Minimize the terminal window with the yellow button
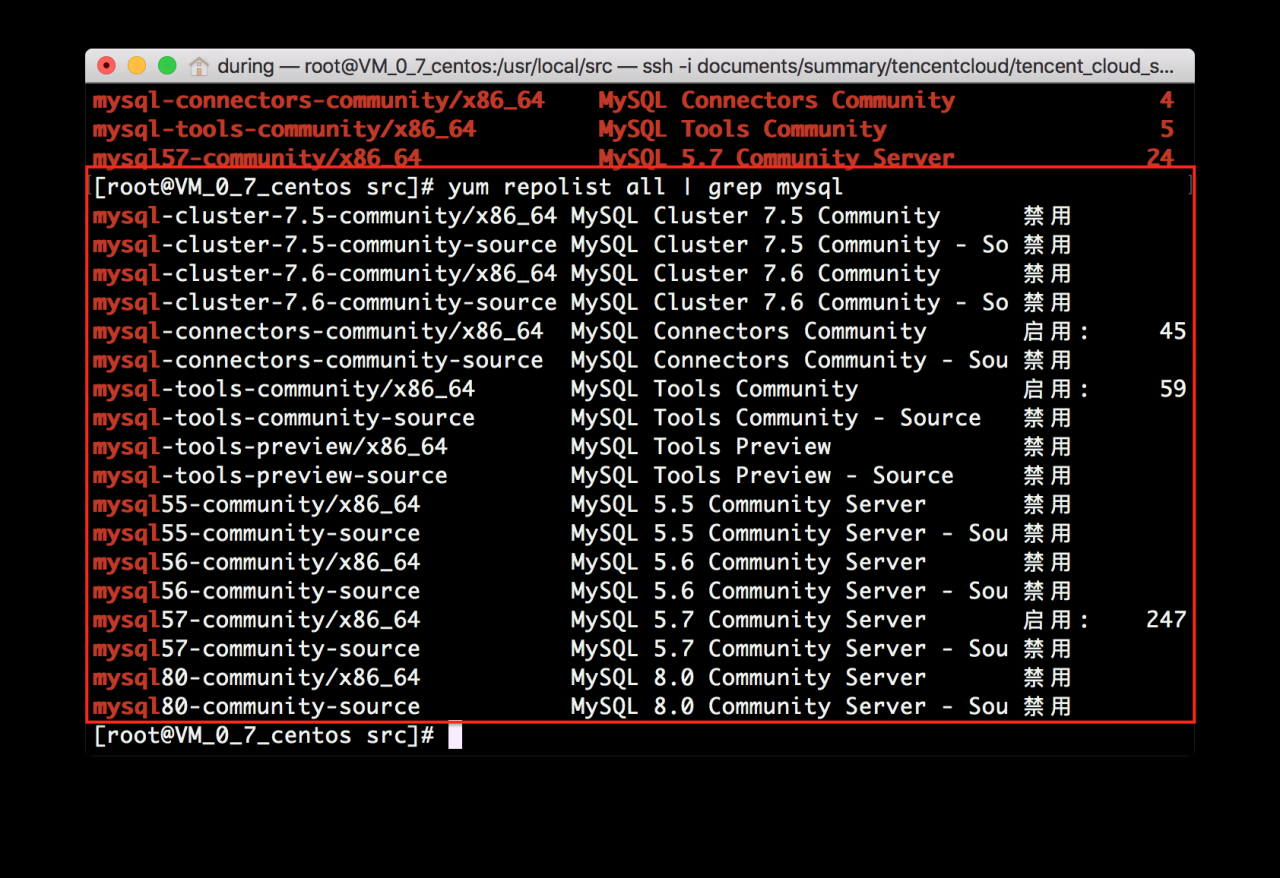Screen dimensions: 1280x878 click(137, 66)
